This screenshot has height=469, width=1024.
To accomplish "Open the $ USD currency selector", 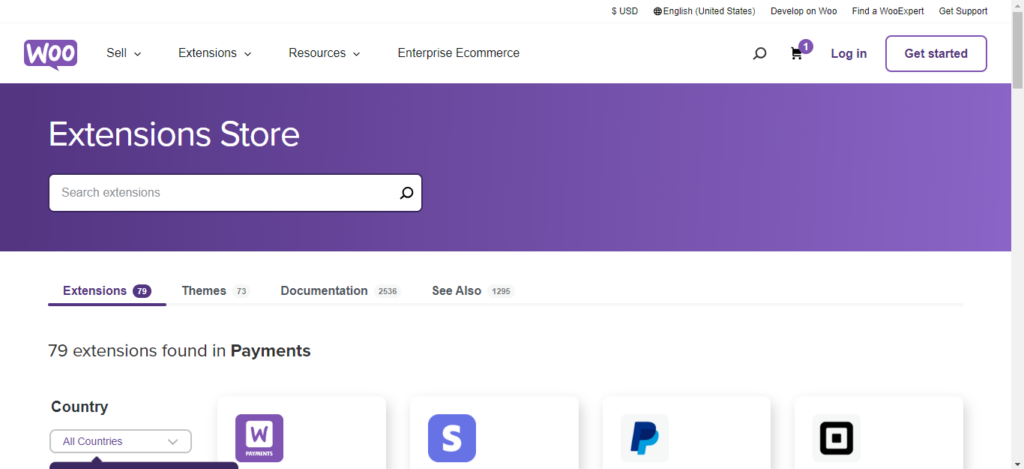I will (624, 11).
